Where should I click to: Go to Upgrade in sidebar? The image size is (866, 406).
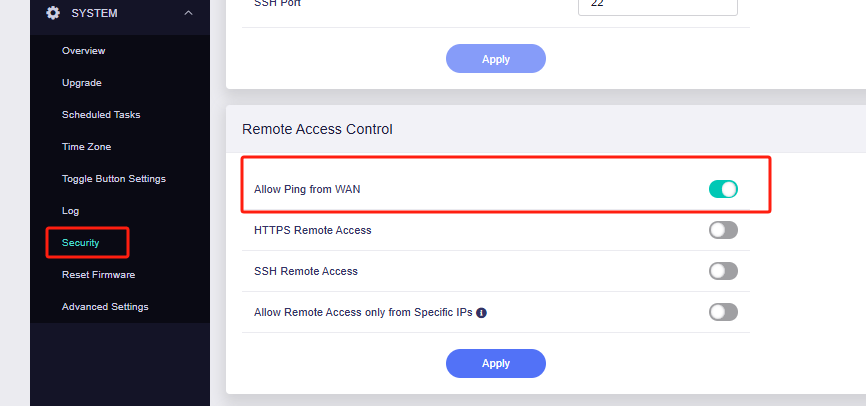[x=81, y=82]
